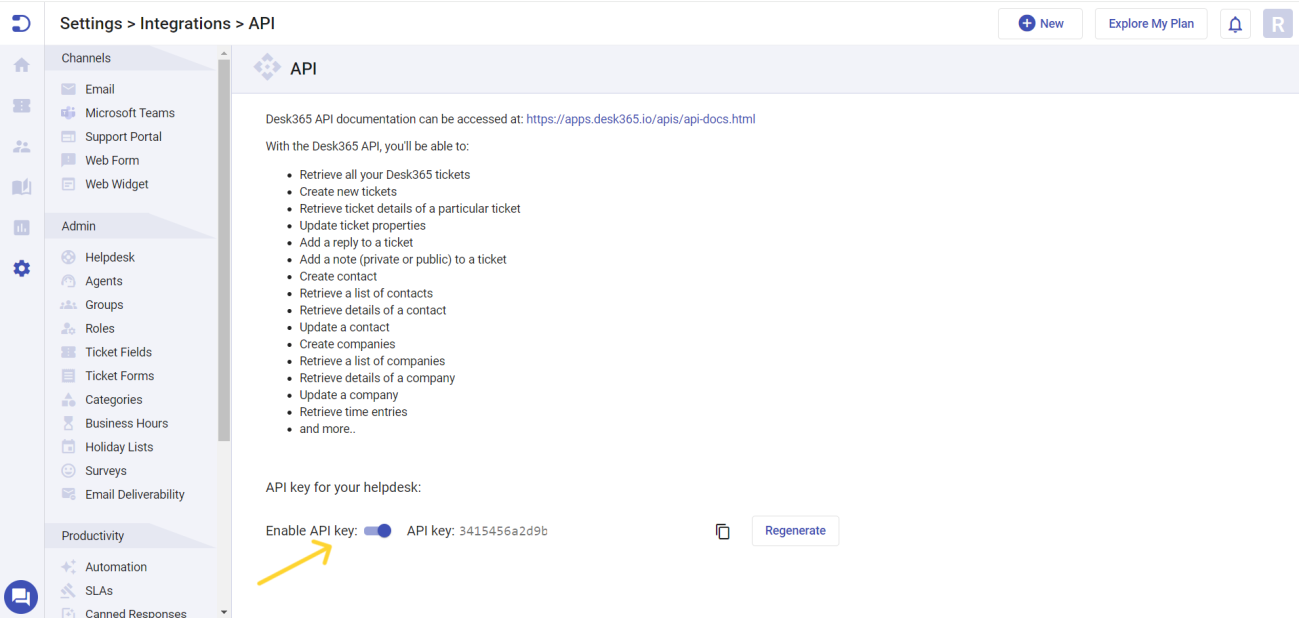The height and width of the screenshot is (618, 1299).
Task: Click the notifications bell icon
Action: 1235,24
